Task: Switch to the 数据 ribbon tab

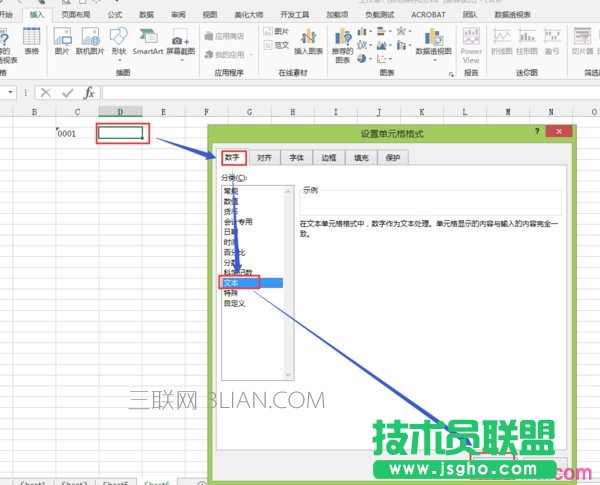Action: tap(146, 15)
